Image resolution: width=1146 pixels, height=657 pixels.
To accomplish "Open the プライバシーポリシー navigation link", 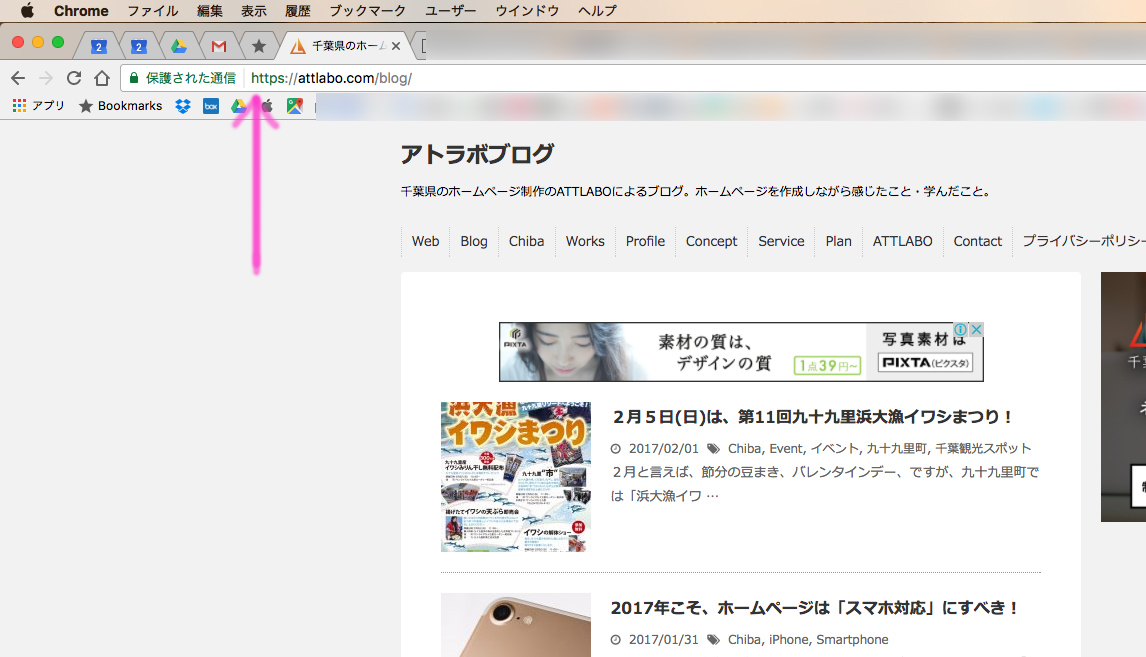I will click(1083, 241).
